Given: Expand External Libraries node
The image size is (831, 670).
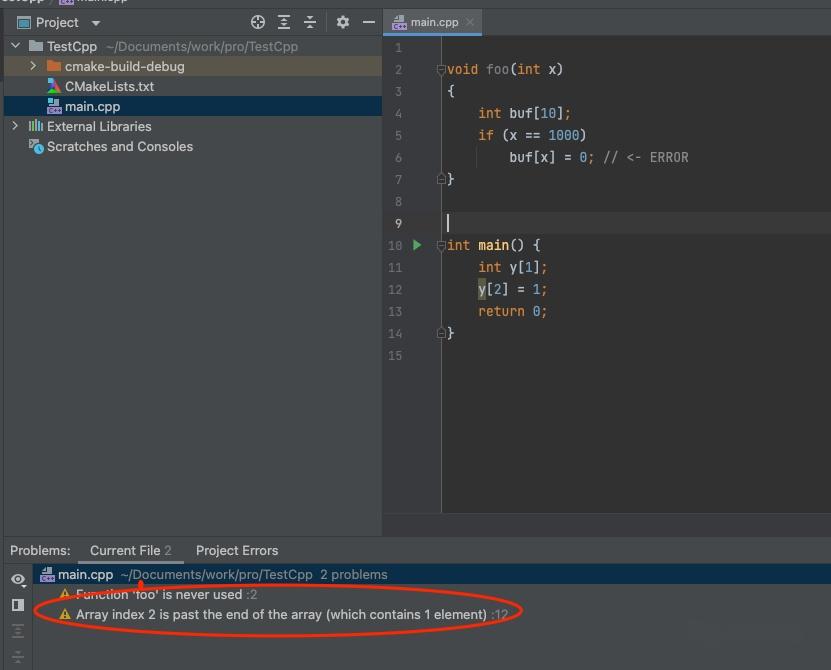Looking at the screenshot, I should click(x=15, y=126).
